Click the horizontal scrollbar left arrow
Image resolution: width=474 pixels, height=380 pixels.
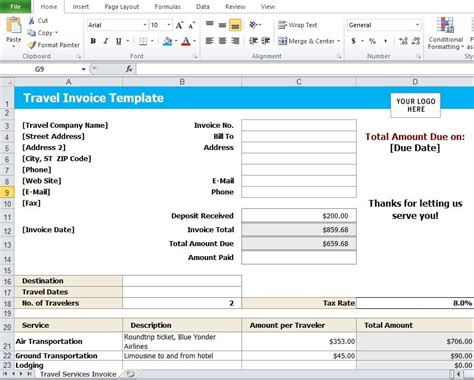click(459, 374)
